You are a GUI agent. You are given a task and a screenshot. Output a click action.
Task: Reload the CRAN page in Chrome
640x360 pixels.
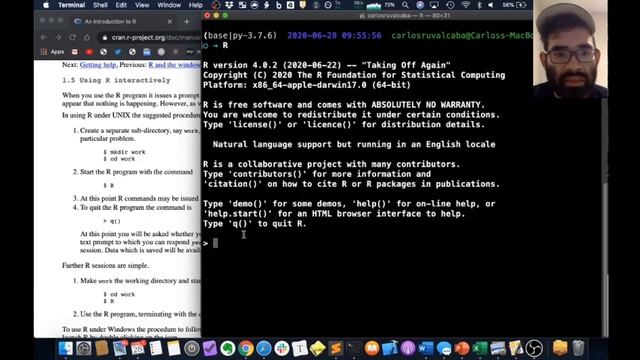coord(72,37)
